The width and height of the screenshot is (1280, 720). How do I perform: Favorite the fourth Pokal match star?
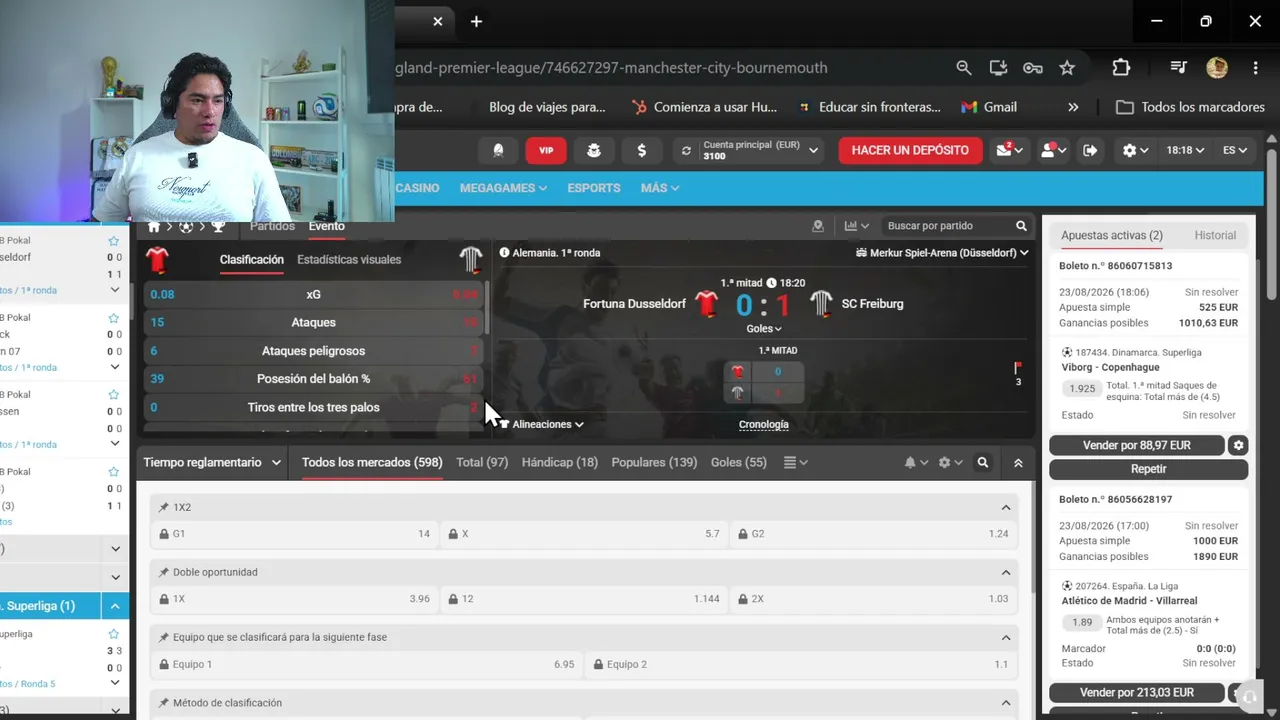coord(114,472)
